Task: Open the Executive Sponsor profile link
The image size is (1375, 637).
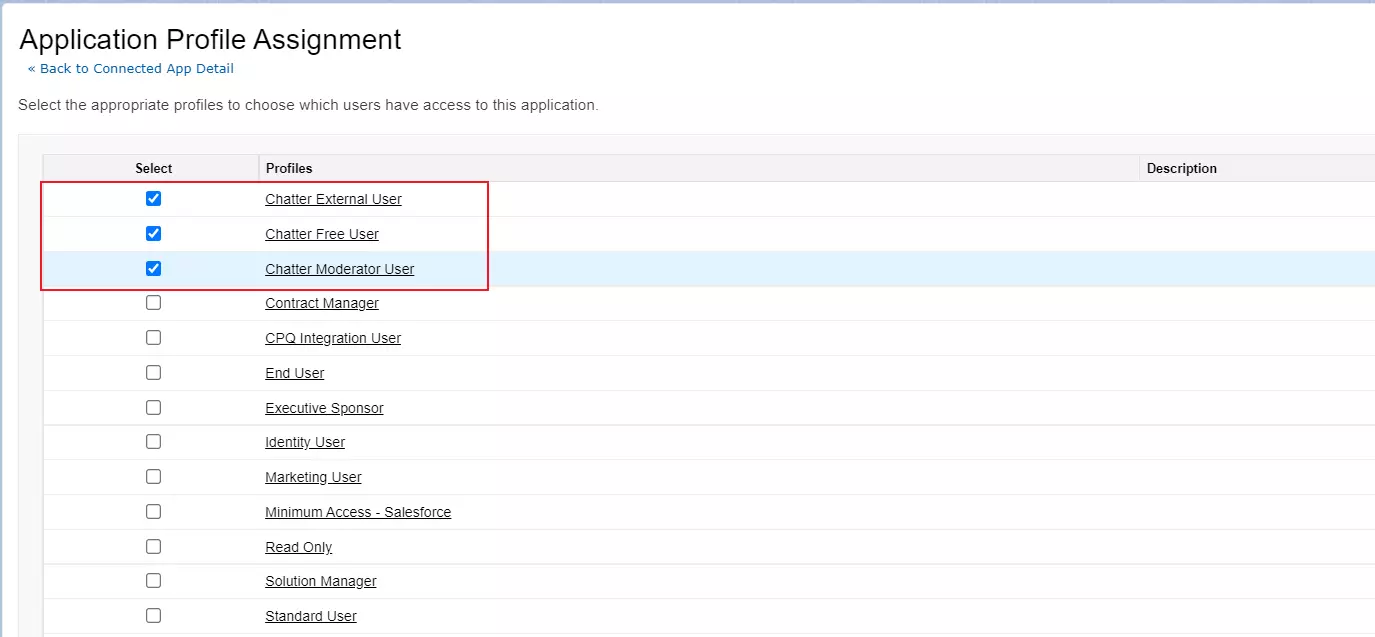Action: pyautogui.click(x=324, y=408)
